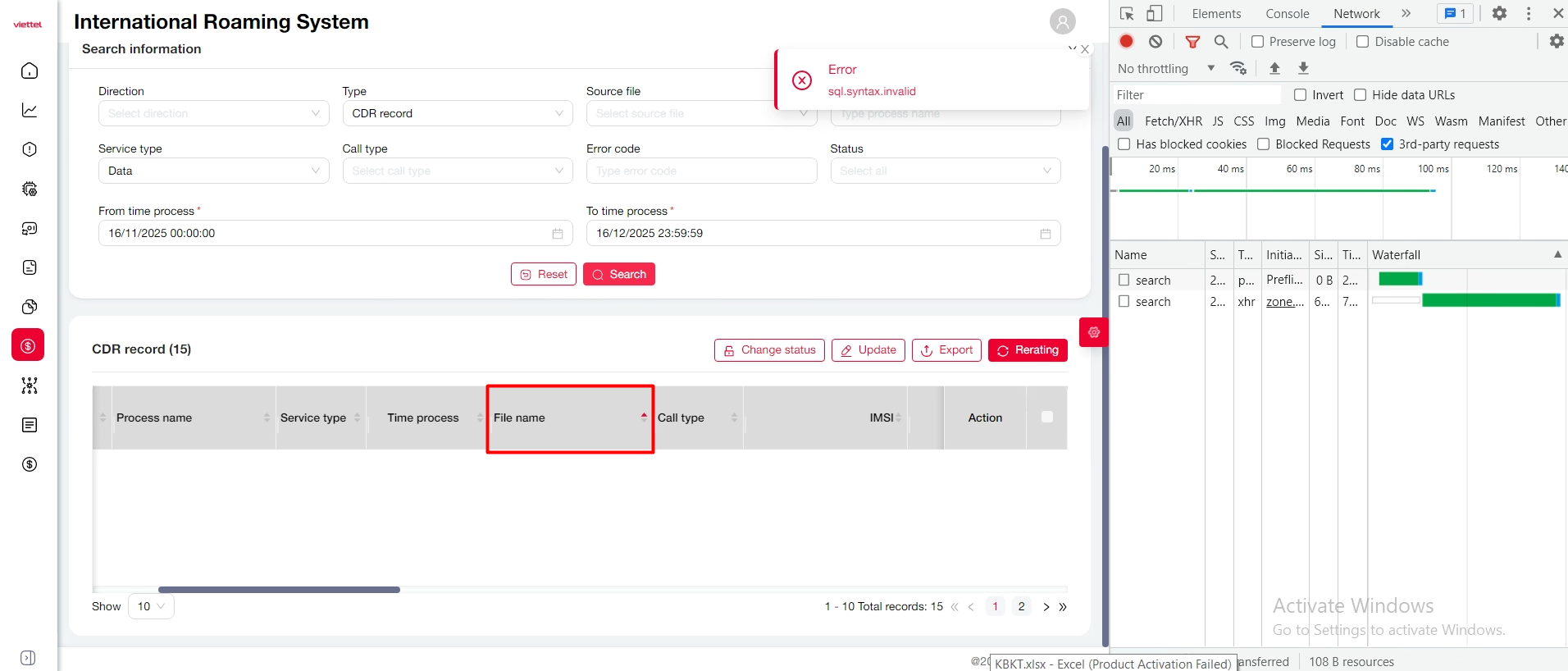Enable the Preserve log checkbox
This screenshot has width=1568, height=671.
coord(1257,42)
